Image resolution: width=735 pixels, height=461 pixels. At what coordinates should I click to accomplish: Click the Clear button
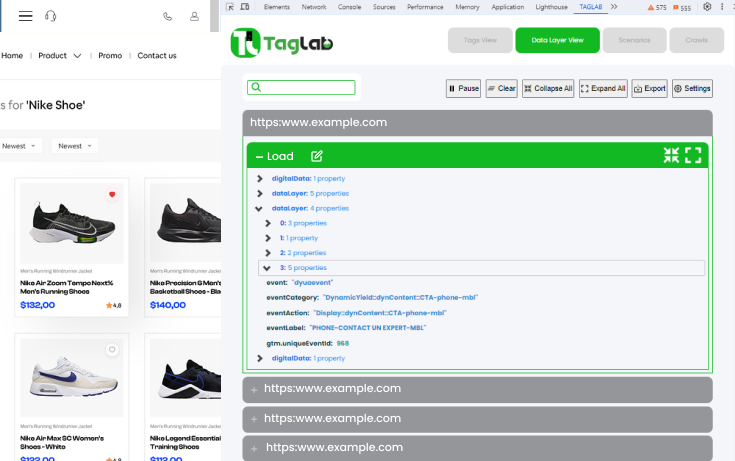502,89
